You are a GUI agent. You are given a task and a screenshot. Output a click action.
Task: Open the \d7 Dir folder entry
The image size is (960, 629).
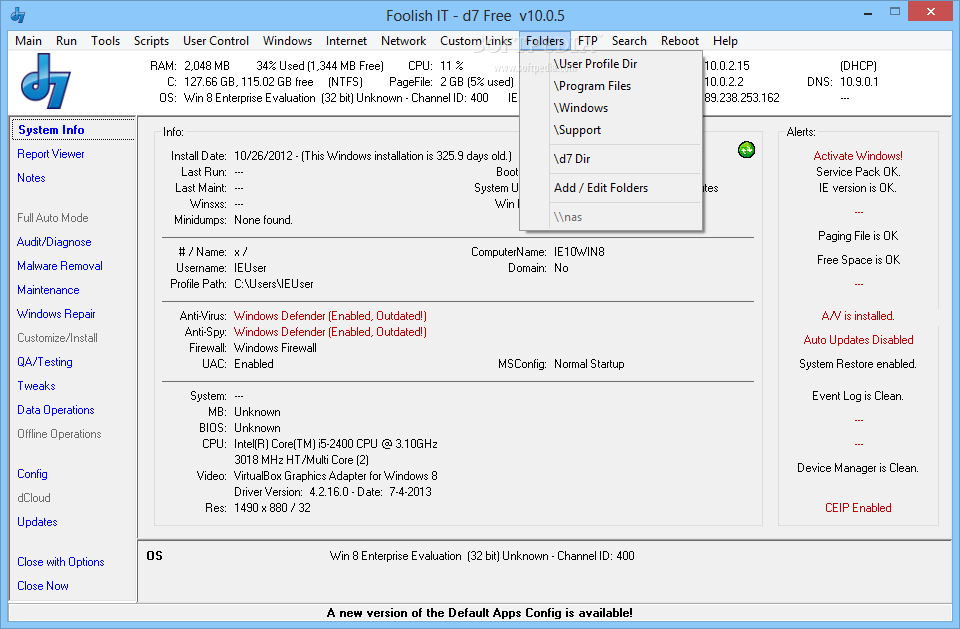[x=610, y=159]
